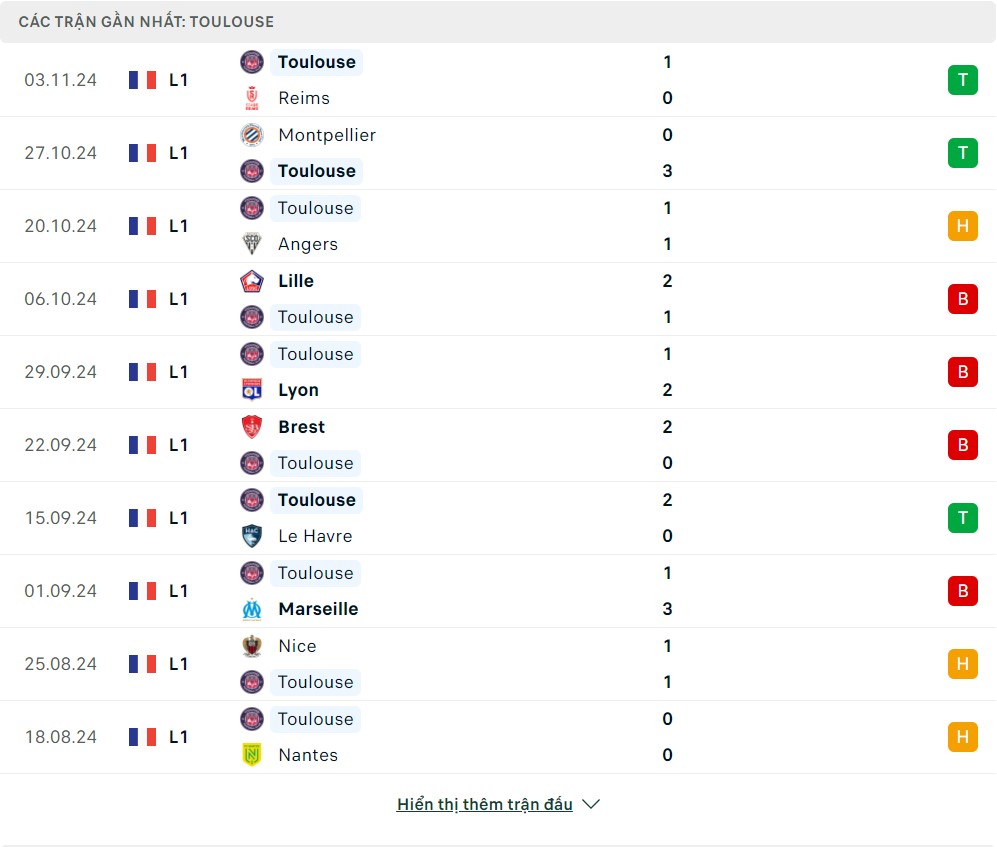Click the 01.09.24 match date
The height and width of the screenshot is (847, 997).
(x=61, y=591)
